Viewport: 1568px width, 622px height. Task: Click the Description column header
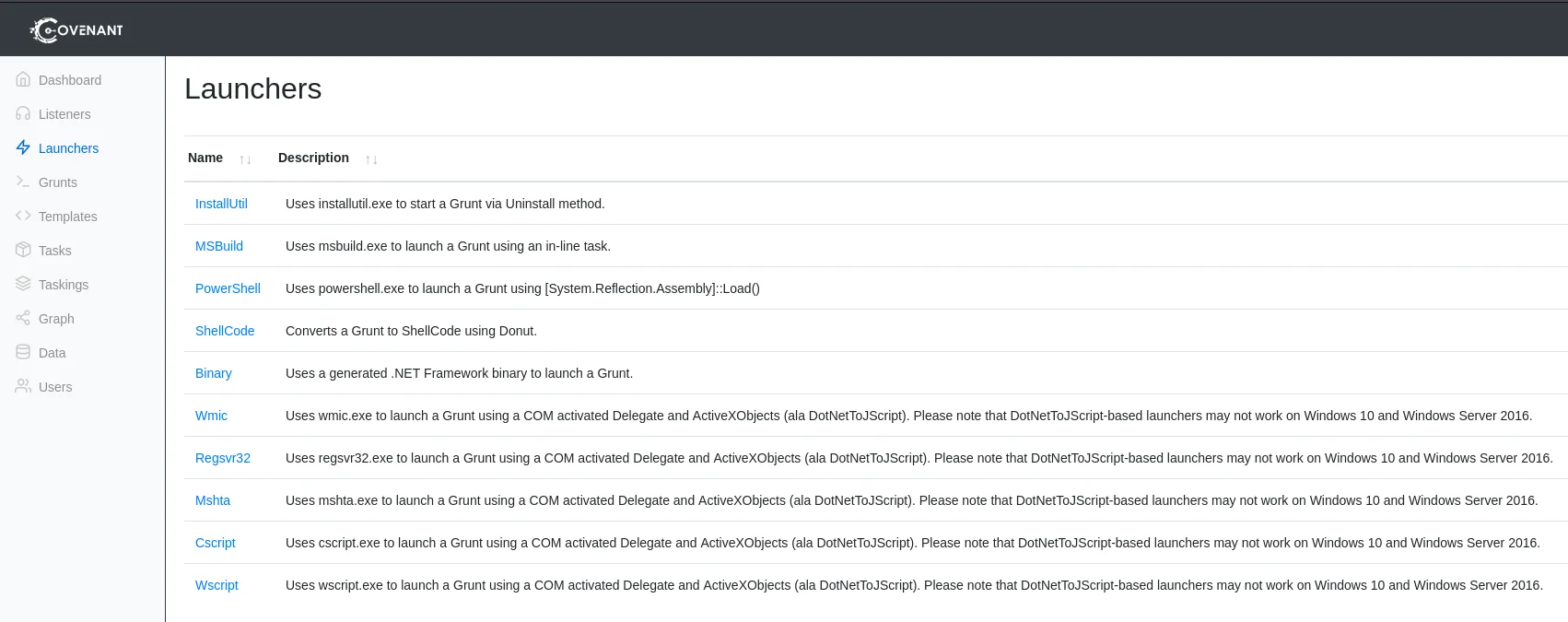[x=313, y=158]
